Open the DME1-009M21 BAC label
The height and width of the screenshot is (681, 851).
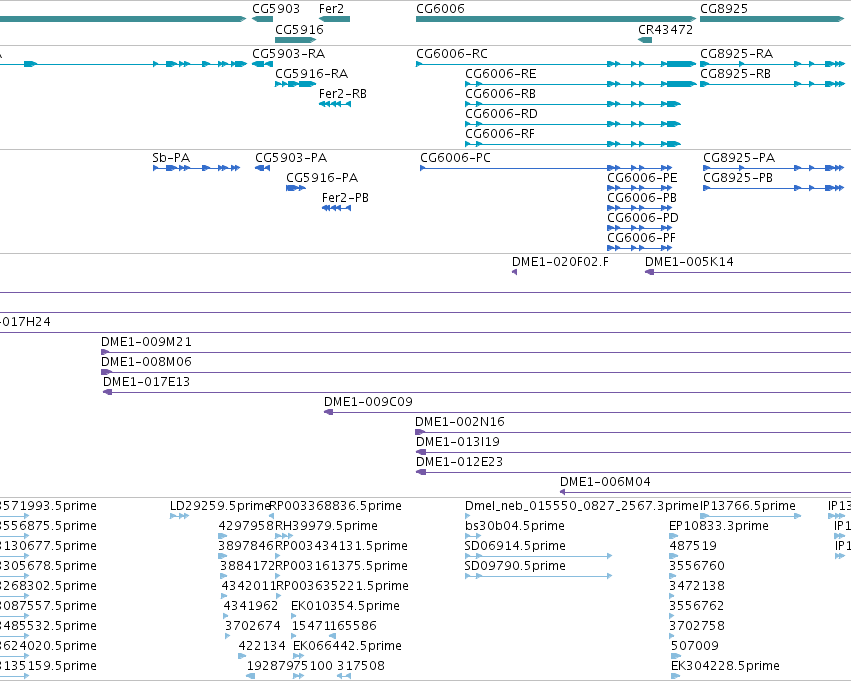pos(146,342)
